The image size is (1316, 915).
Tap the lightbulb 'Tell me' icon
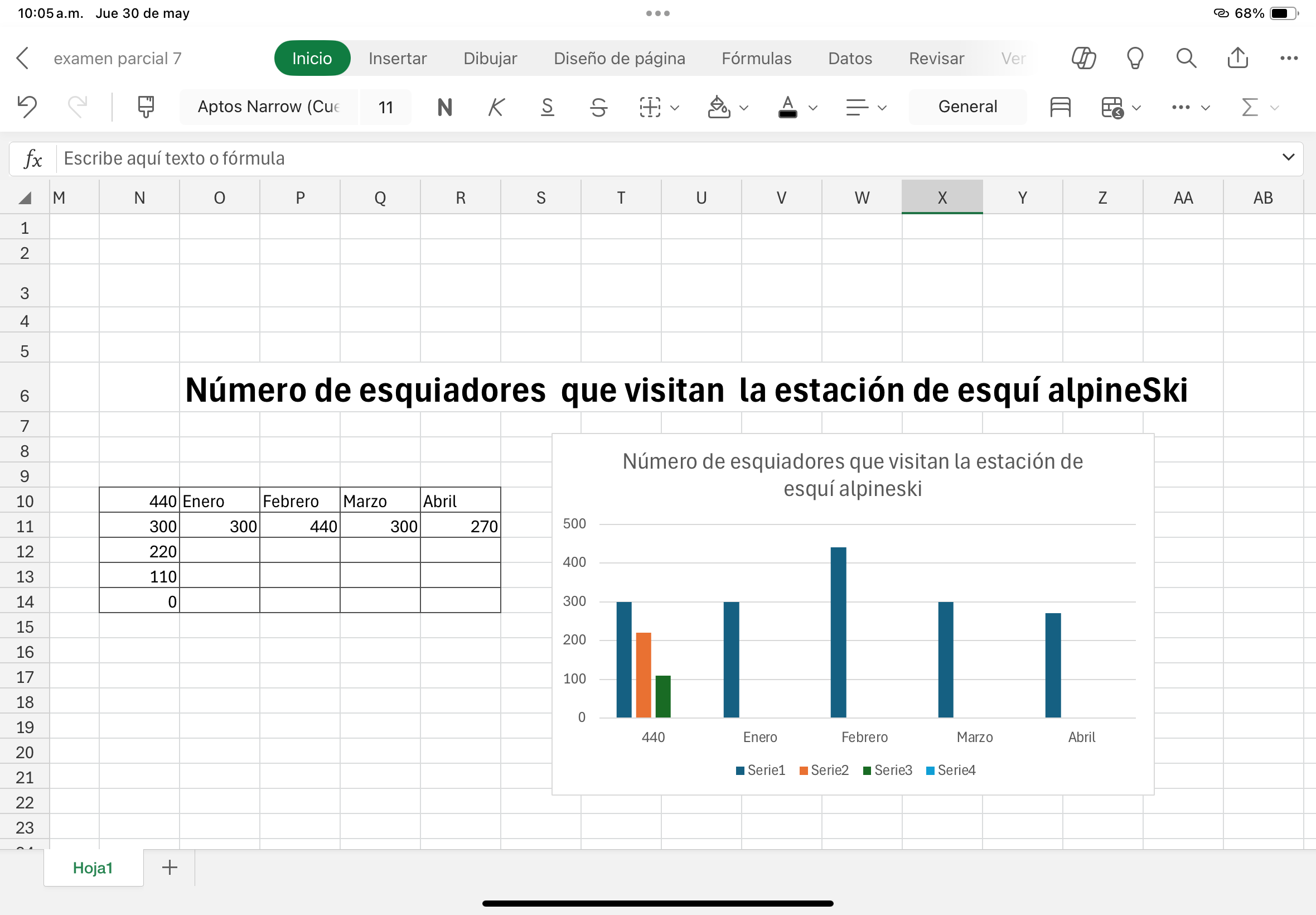pos(1134,58)
